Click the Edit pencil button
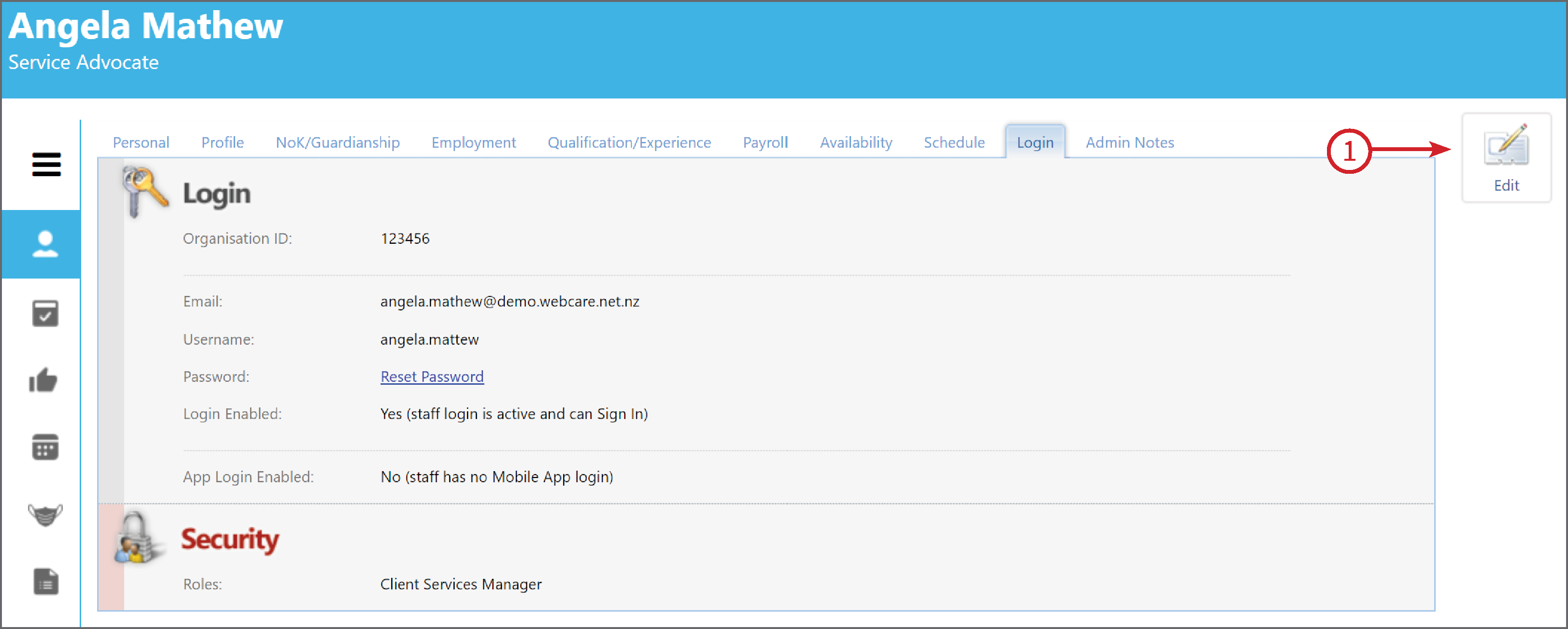 coord(1506,158)
